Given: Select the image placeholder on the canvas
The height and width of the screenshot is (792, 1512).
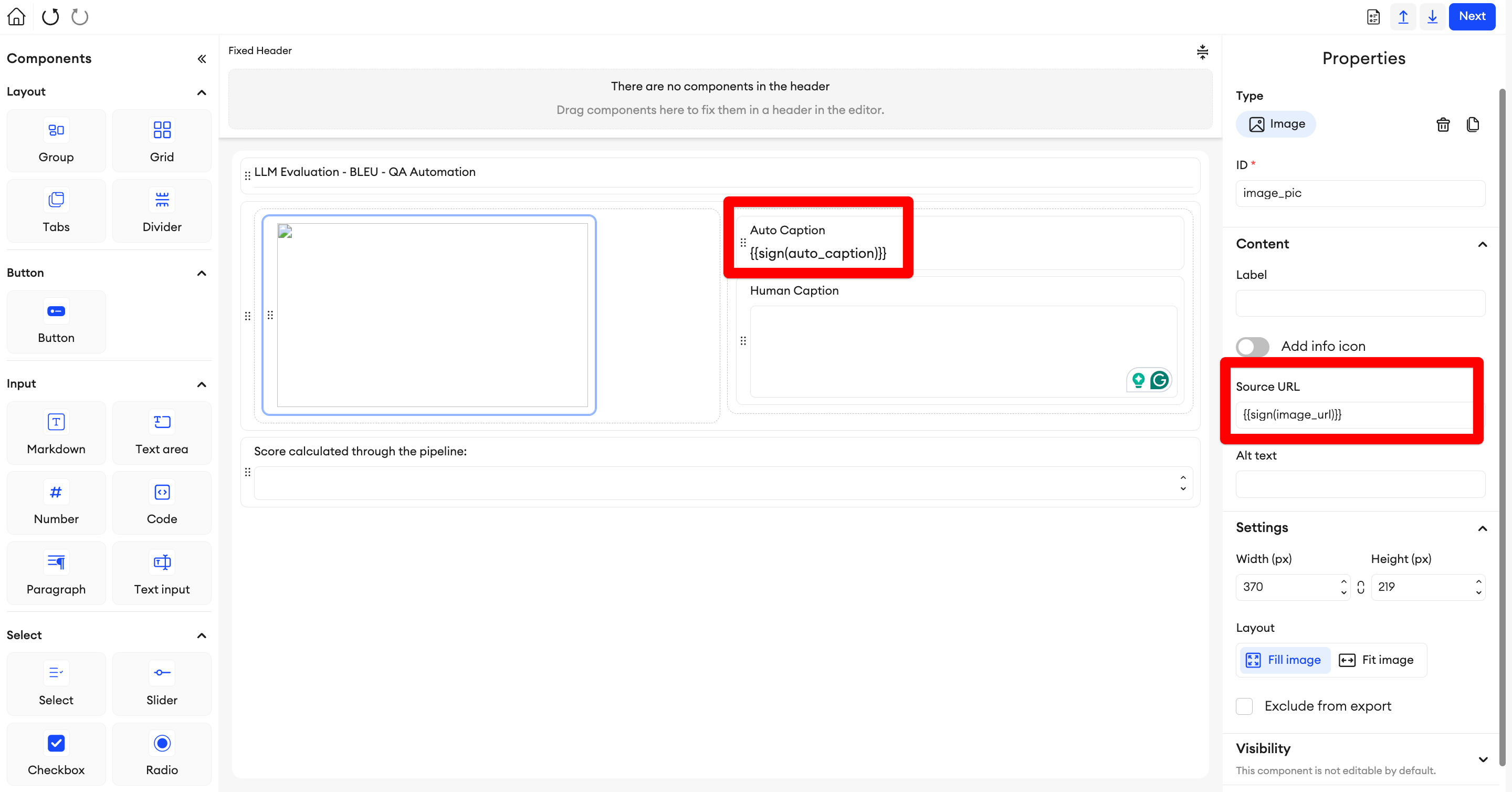Looking at the screenshot, I should pyautogui.click(x=432, y=315).
